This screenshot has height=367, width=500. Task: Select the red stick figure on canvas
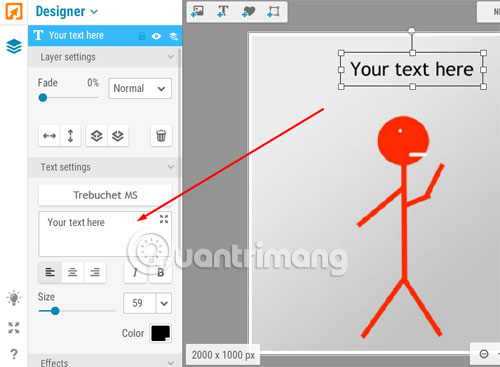click(404, 227)
